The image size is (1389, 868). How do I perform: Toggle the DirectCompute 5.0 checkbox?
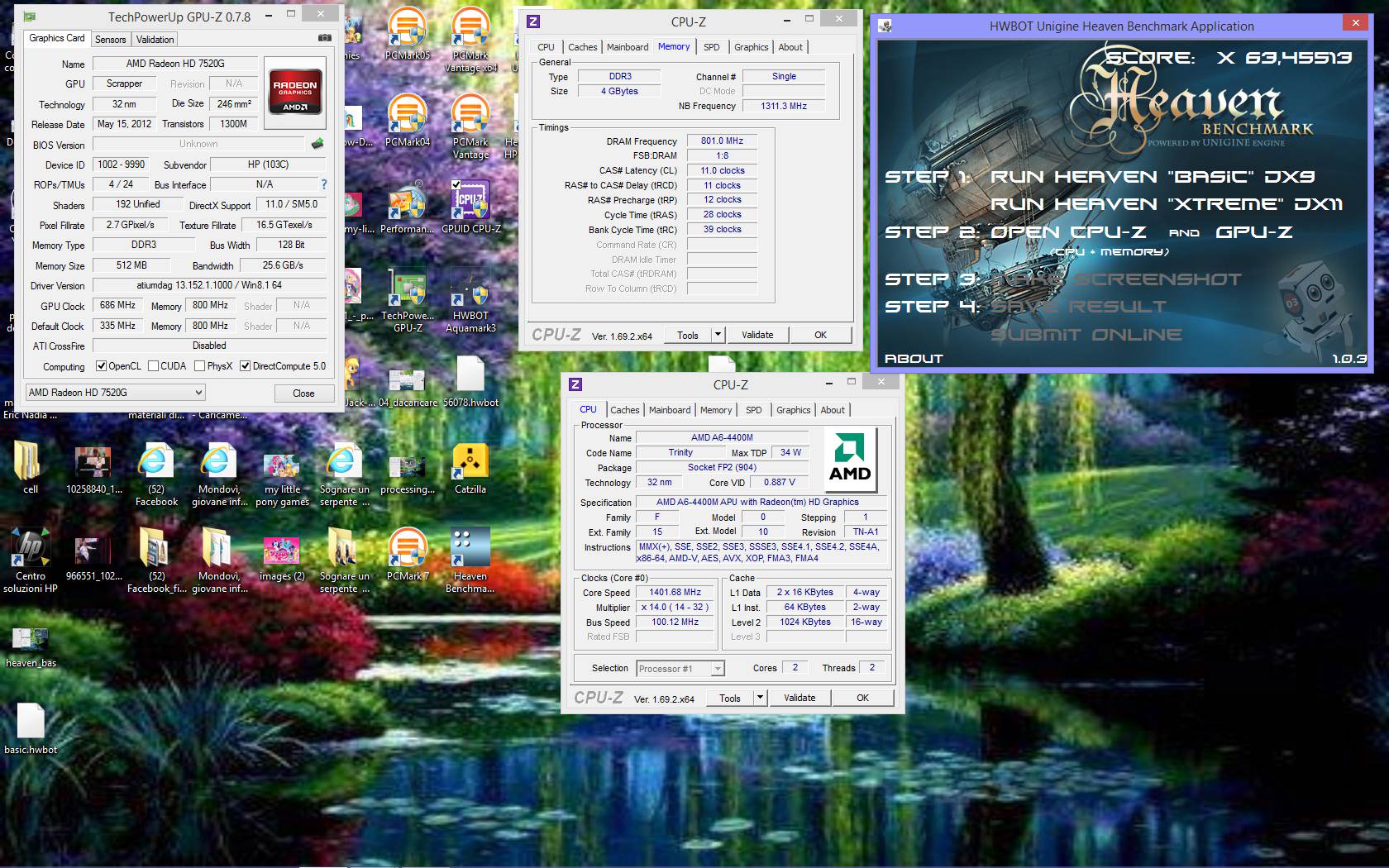(x=245, y=366)
